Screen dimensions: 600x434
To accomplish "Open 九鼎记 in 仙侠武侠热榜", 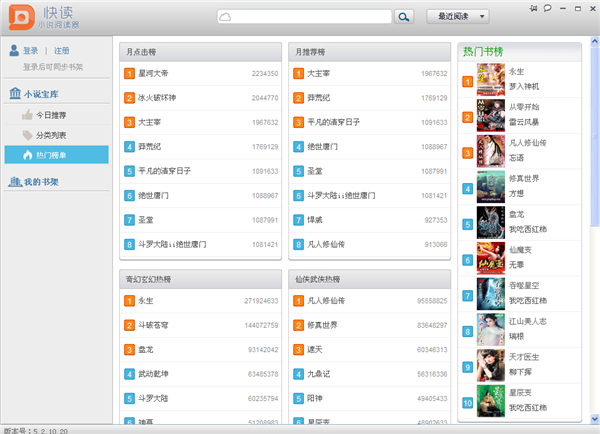I will tap(318, 374).
